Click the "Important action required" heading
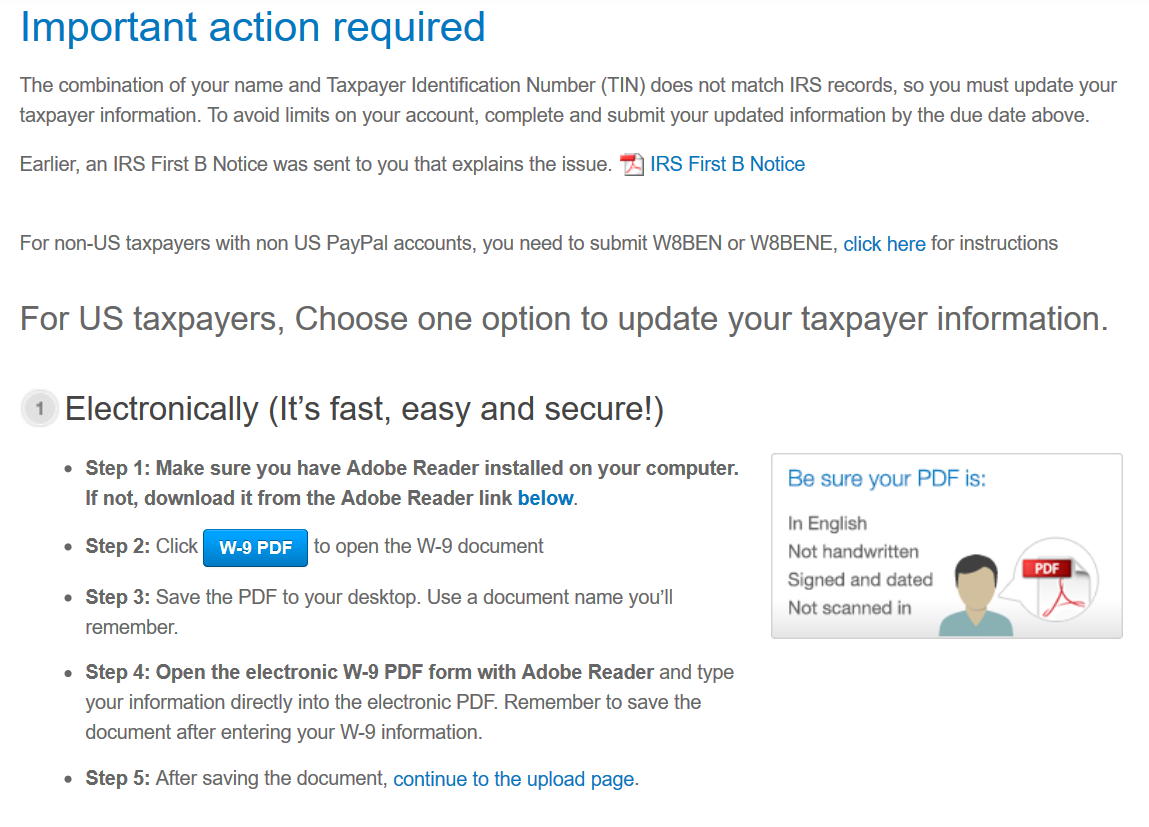This screenshot has width=1149, height=827. click(253, 28)
